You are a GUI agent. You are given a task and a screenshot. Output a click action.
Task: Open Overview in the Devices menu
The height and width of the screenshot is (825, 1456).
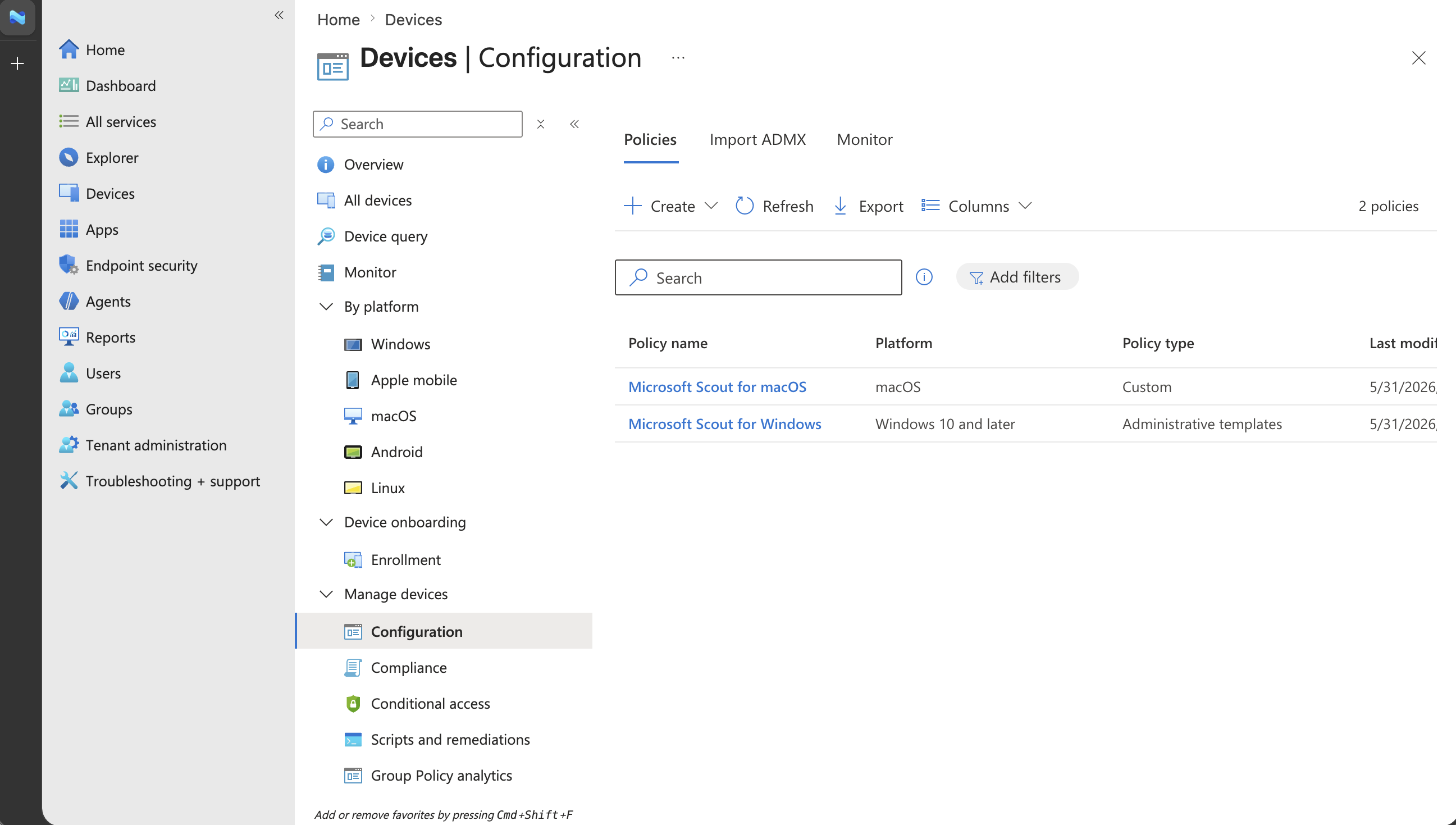[360, 165]
